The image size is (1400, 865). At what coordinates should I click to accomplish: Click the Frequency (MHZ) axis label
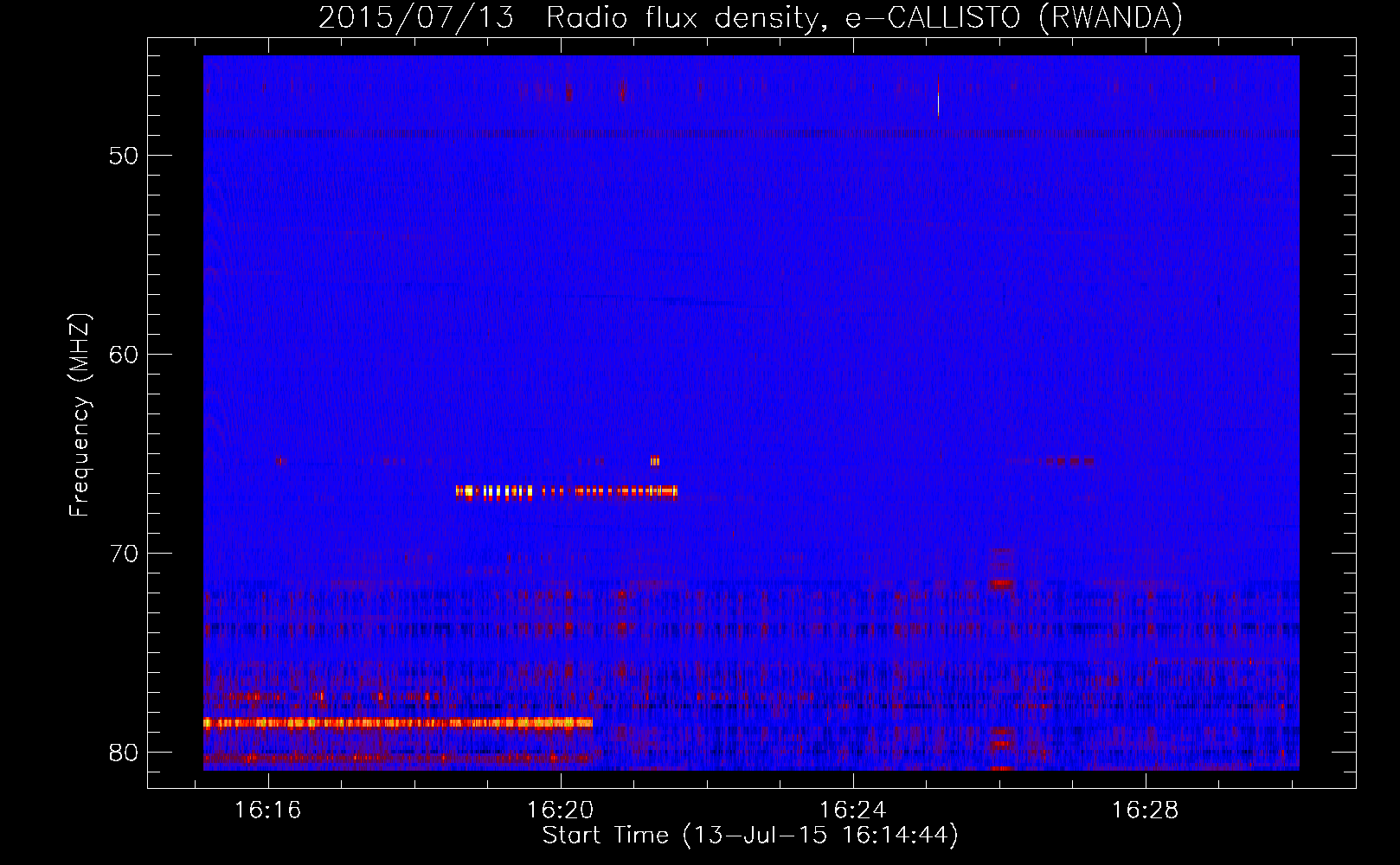[x=80, y=415]
